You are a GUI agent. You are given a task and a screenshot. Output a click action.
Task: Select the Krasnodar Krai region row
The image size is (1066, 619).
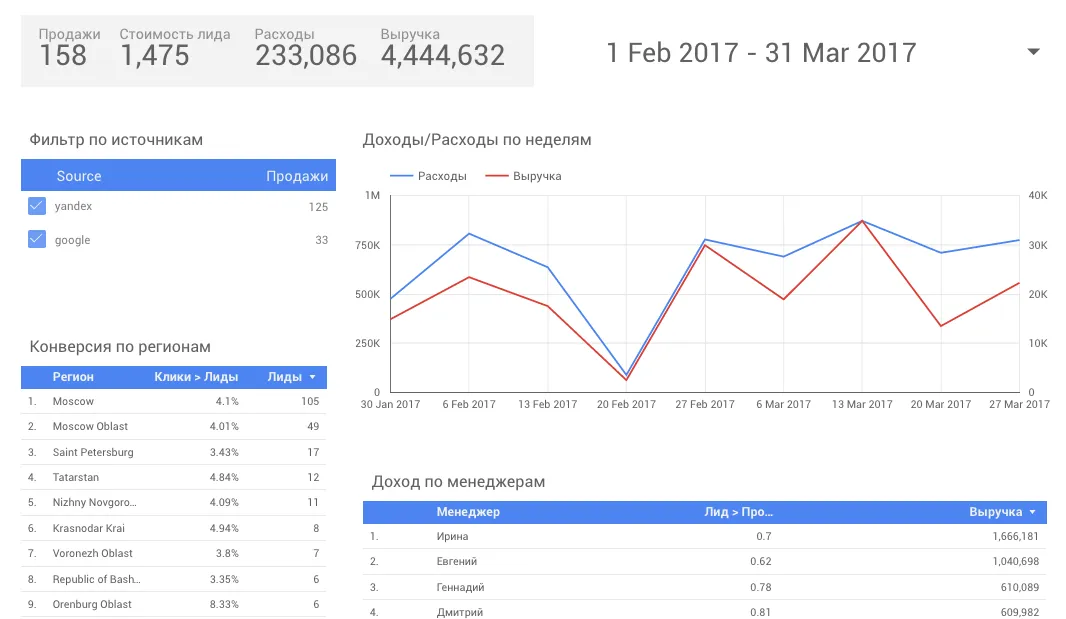(x=173, y=529)
